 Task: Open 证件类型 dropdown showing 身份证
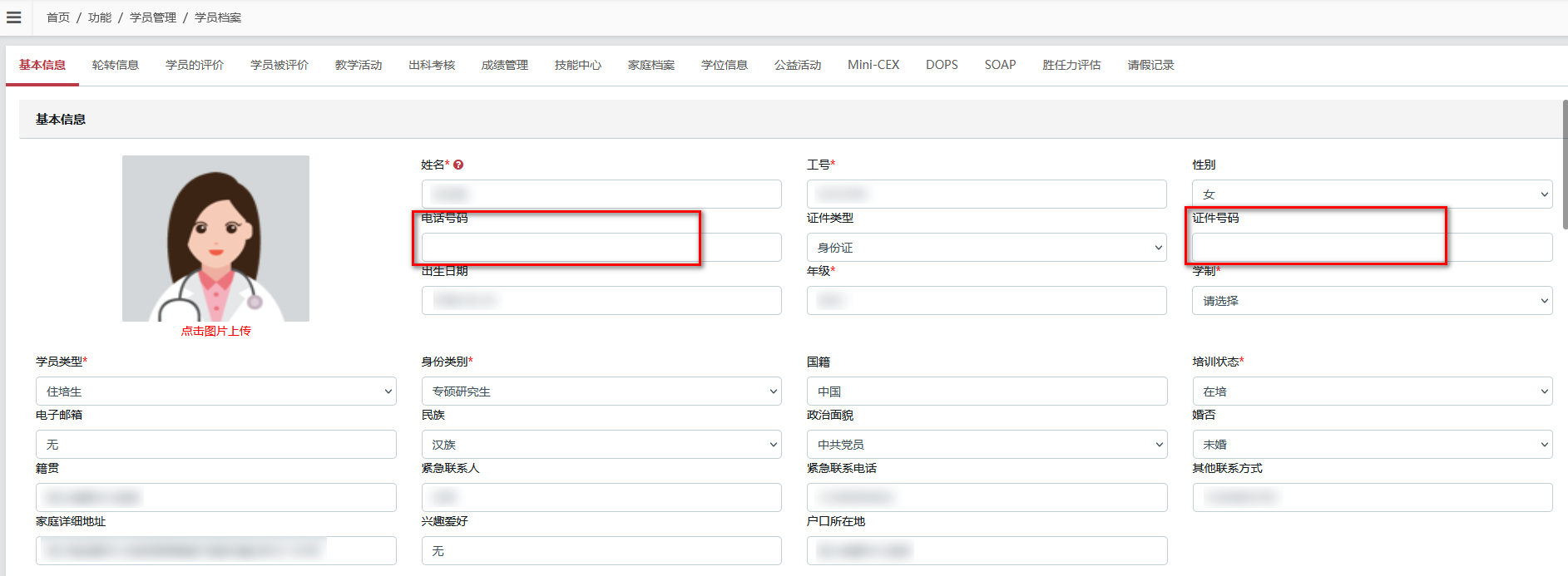click(x=987, y=247)
